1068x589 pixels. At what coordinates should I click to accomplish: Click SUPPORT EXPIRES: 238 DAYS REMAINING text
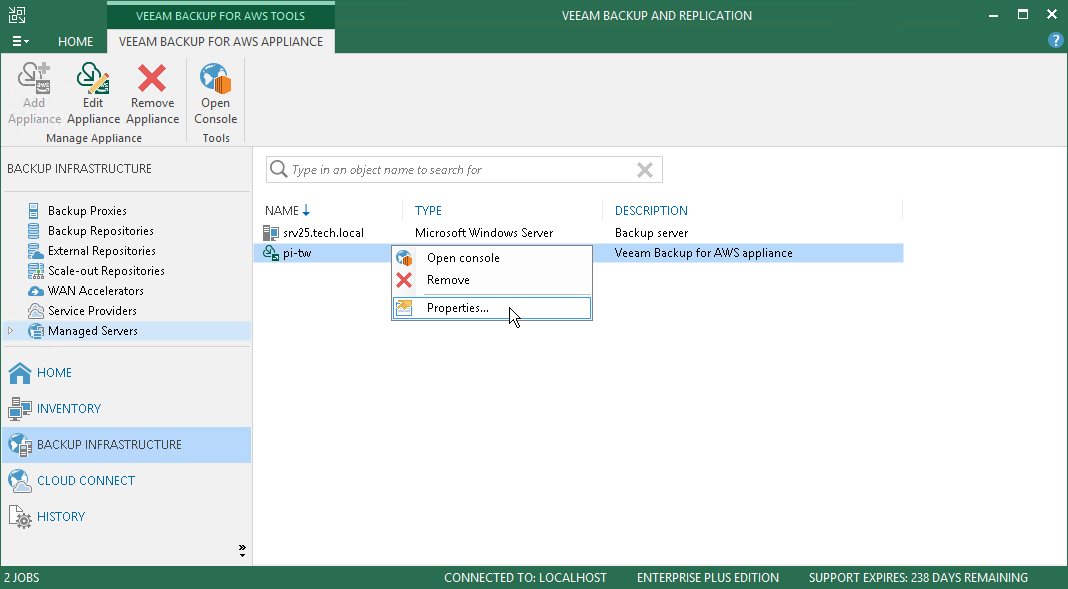[918, 578]
